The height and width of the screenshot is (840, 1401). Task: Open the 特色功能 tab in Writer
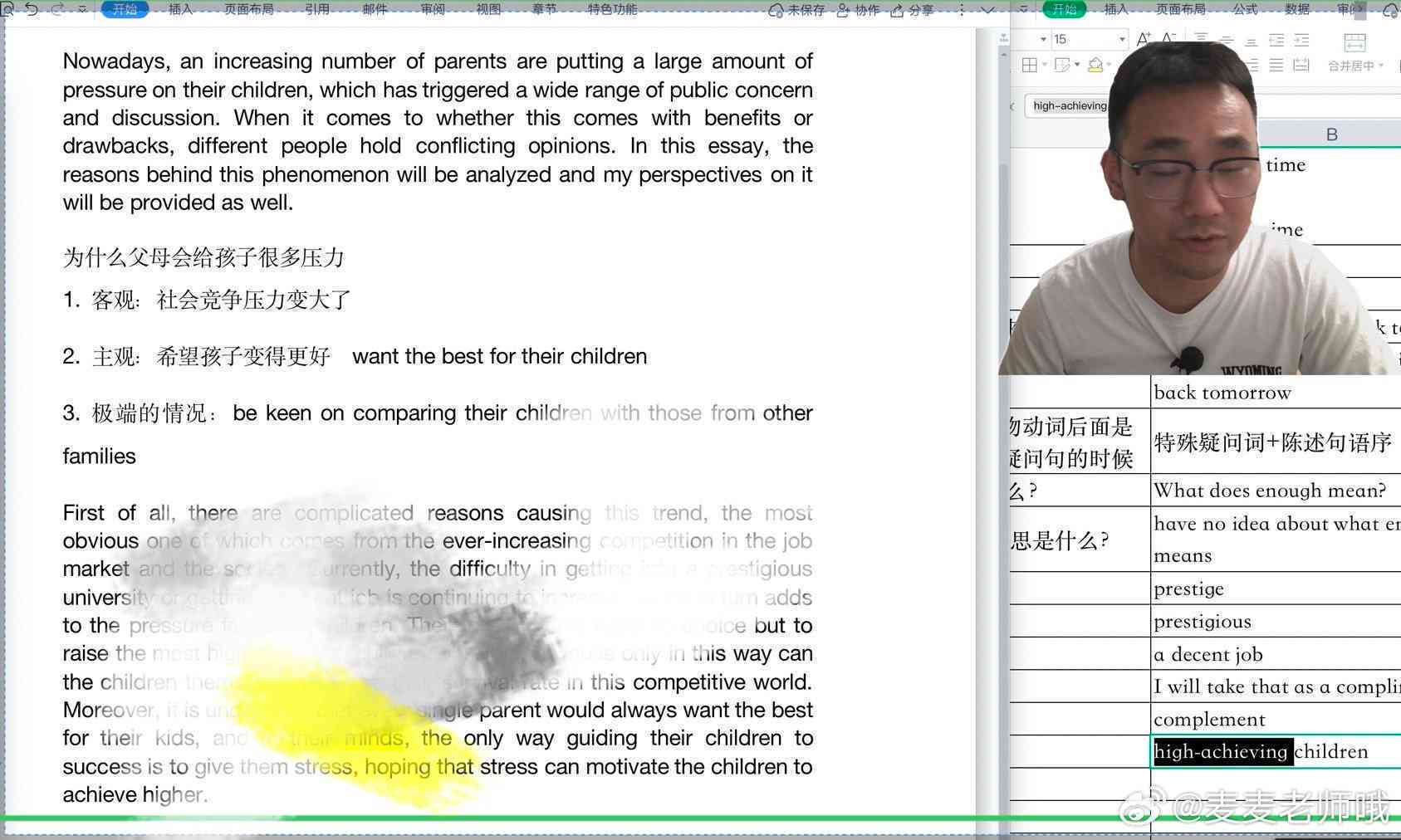click(612, 9)
